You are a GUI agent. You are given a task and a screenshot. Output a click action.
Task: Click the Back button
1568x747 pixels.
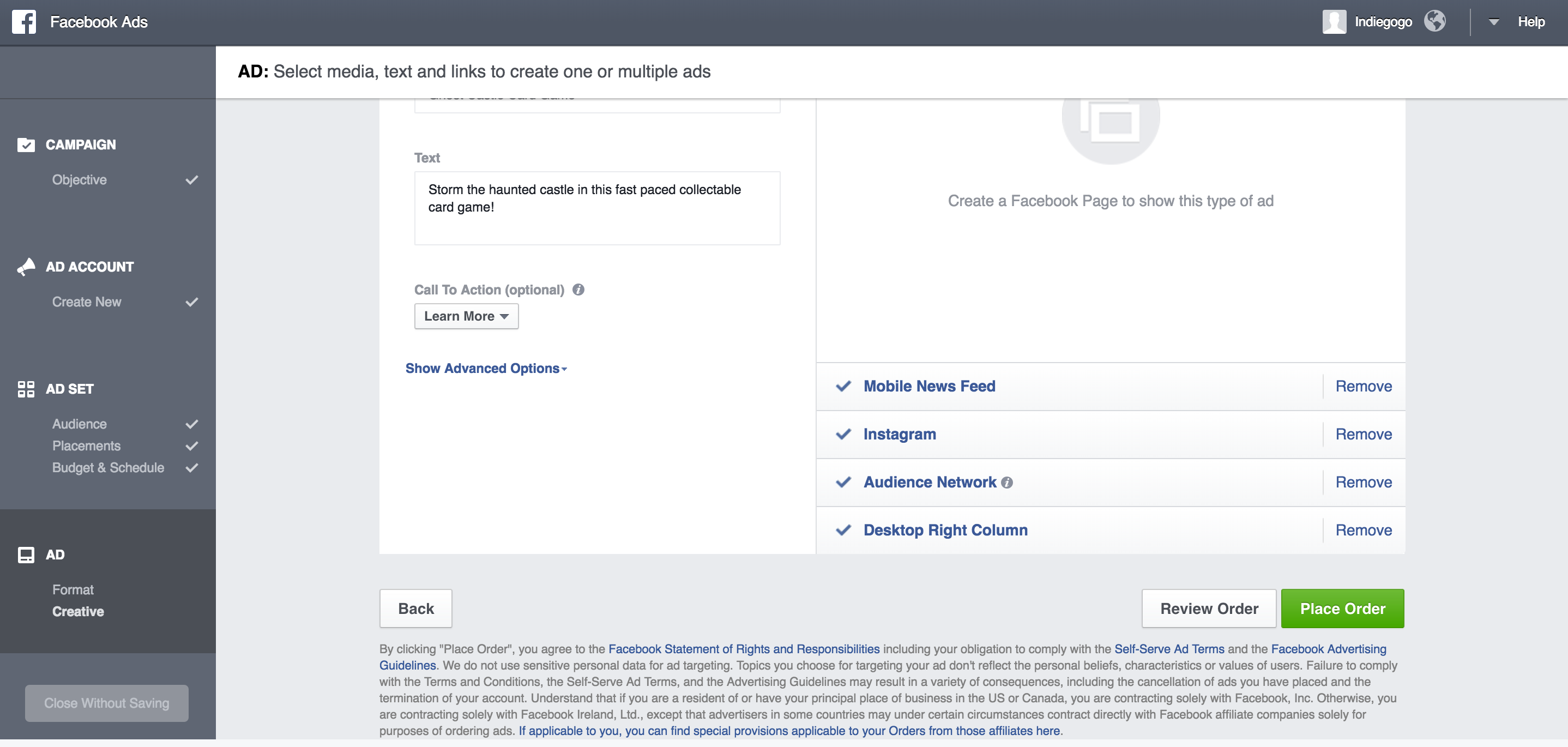click(416, 609)
